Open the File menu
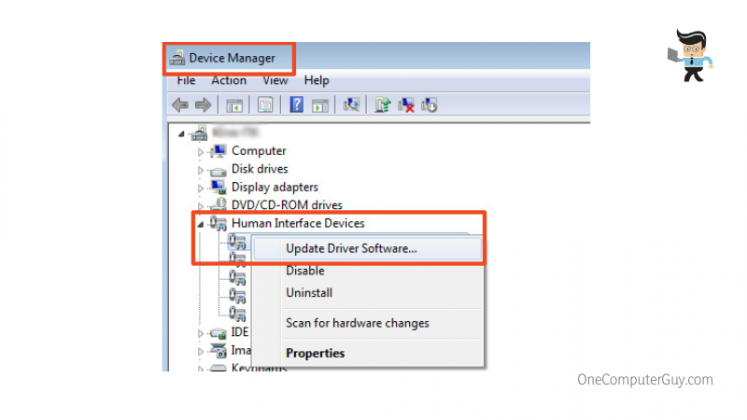The image size is (747, 420). coord(186,80)
